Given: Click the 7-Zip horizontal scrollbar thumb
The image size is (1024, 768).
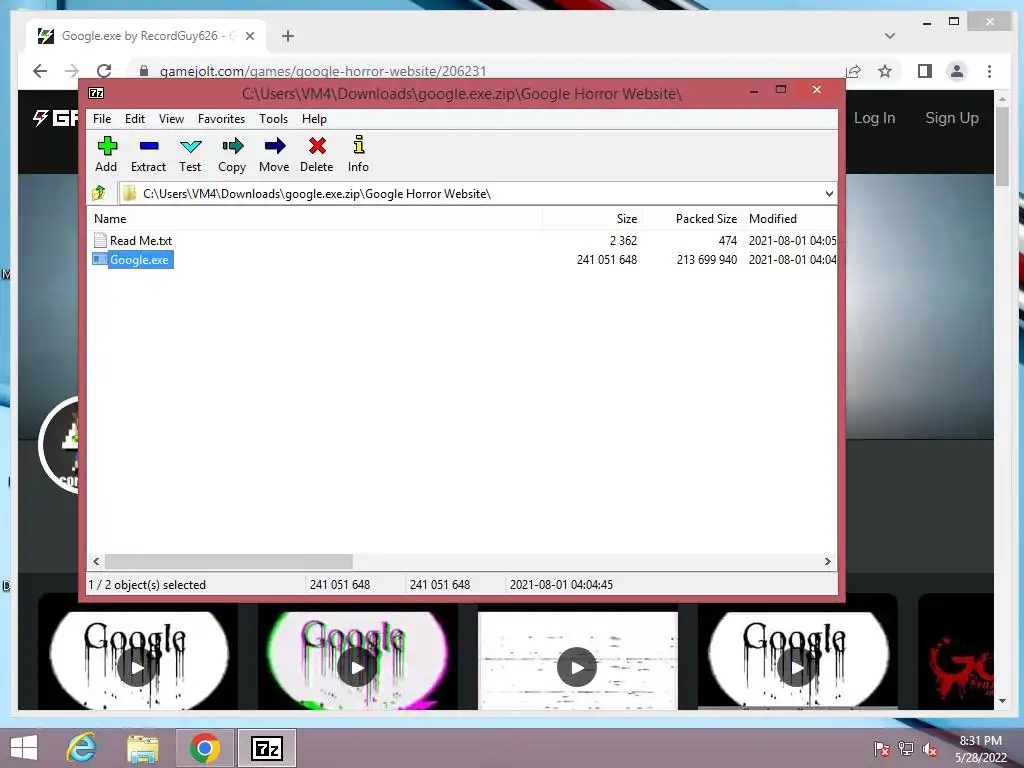Looking at the screenshot, I should [x=229, y=562].
